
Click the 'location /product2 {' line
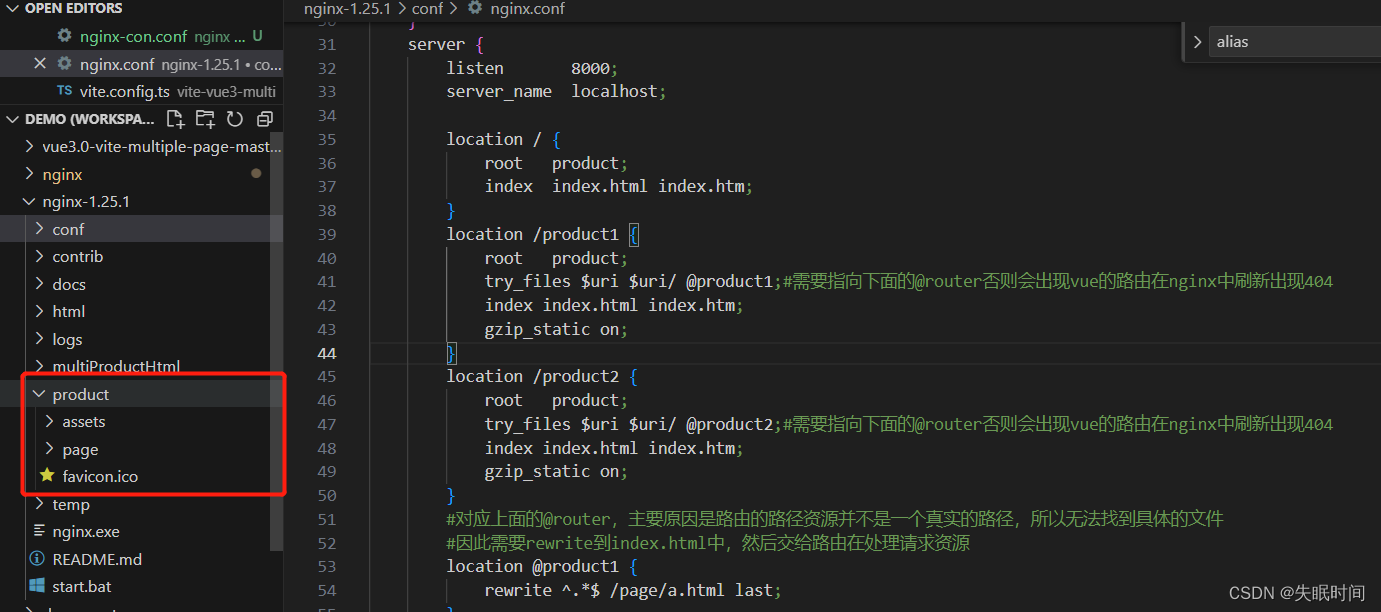[542, 376]
